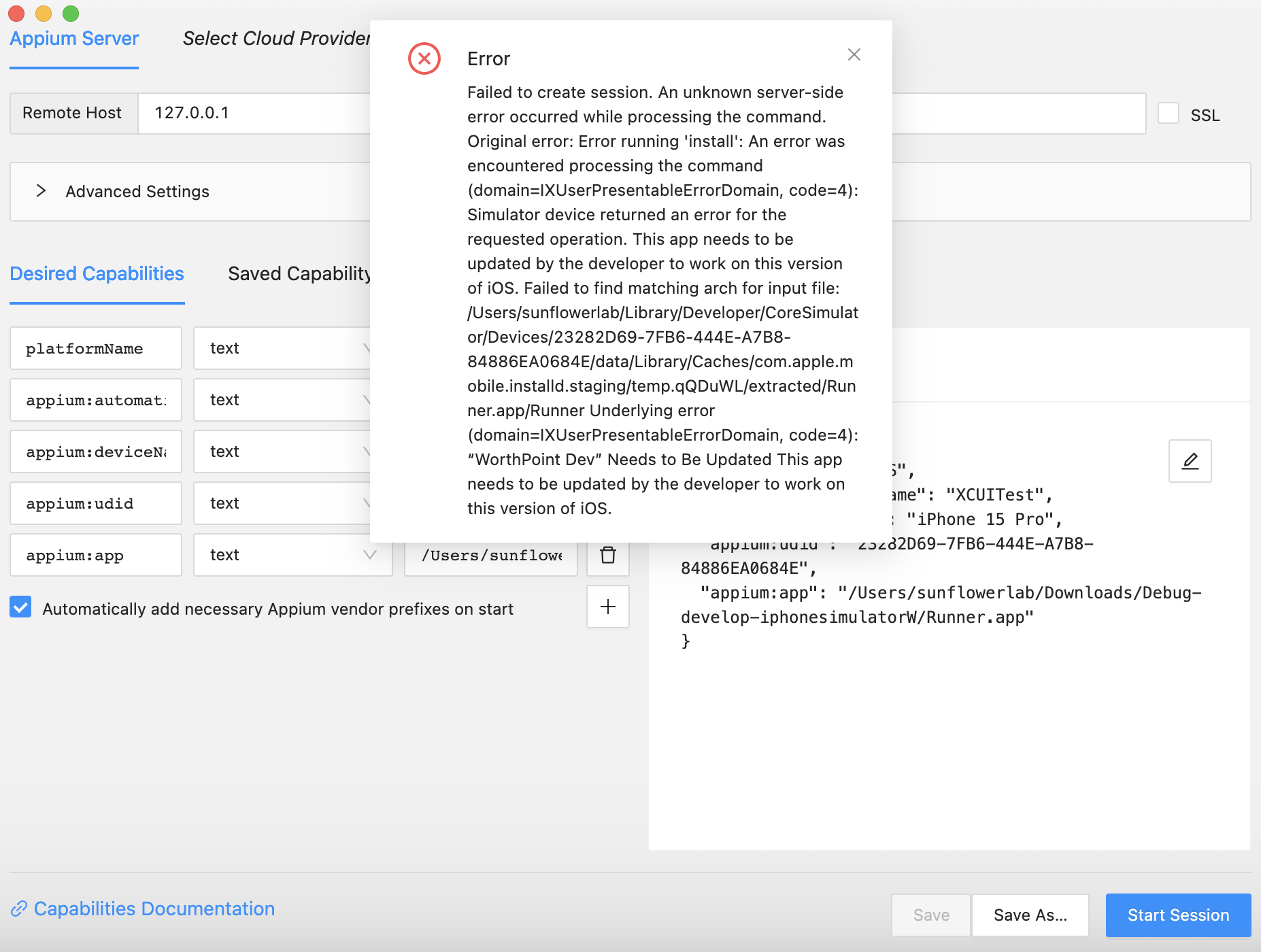Open type dropdown for appium:app
Image resolution: width=1261 pixels, height=952 pixels.
[292, 555]
